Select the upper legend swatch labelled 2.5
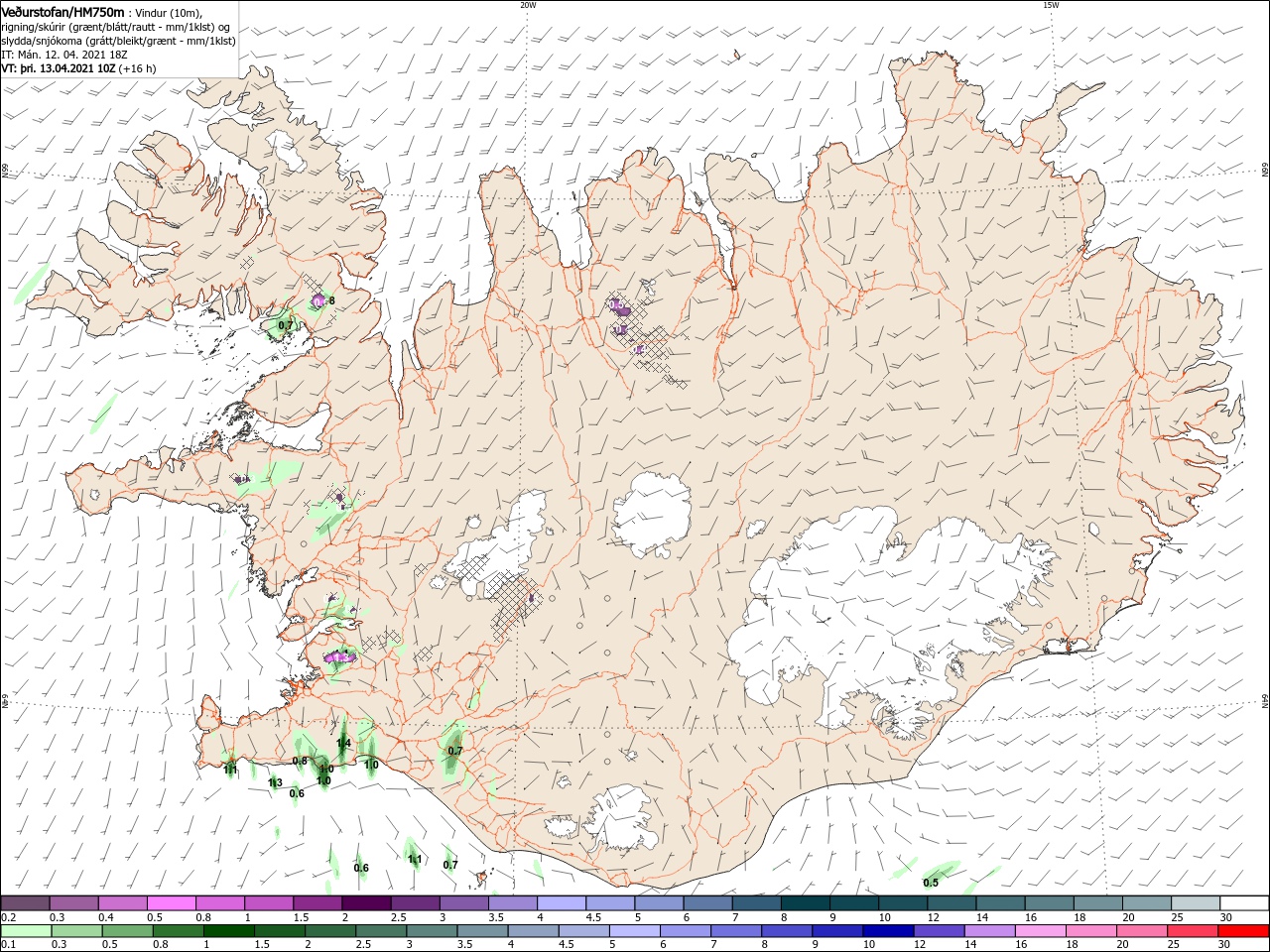The width and height of the screenshot is (1270, 952). (x=414, y=902)
